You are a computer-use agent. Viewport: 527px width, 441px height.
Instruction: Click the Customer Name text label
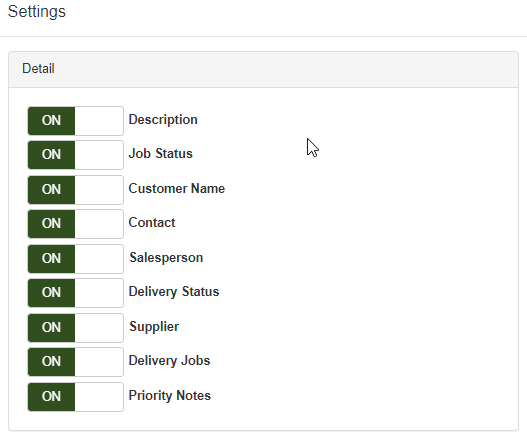177,189
